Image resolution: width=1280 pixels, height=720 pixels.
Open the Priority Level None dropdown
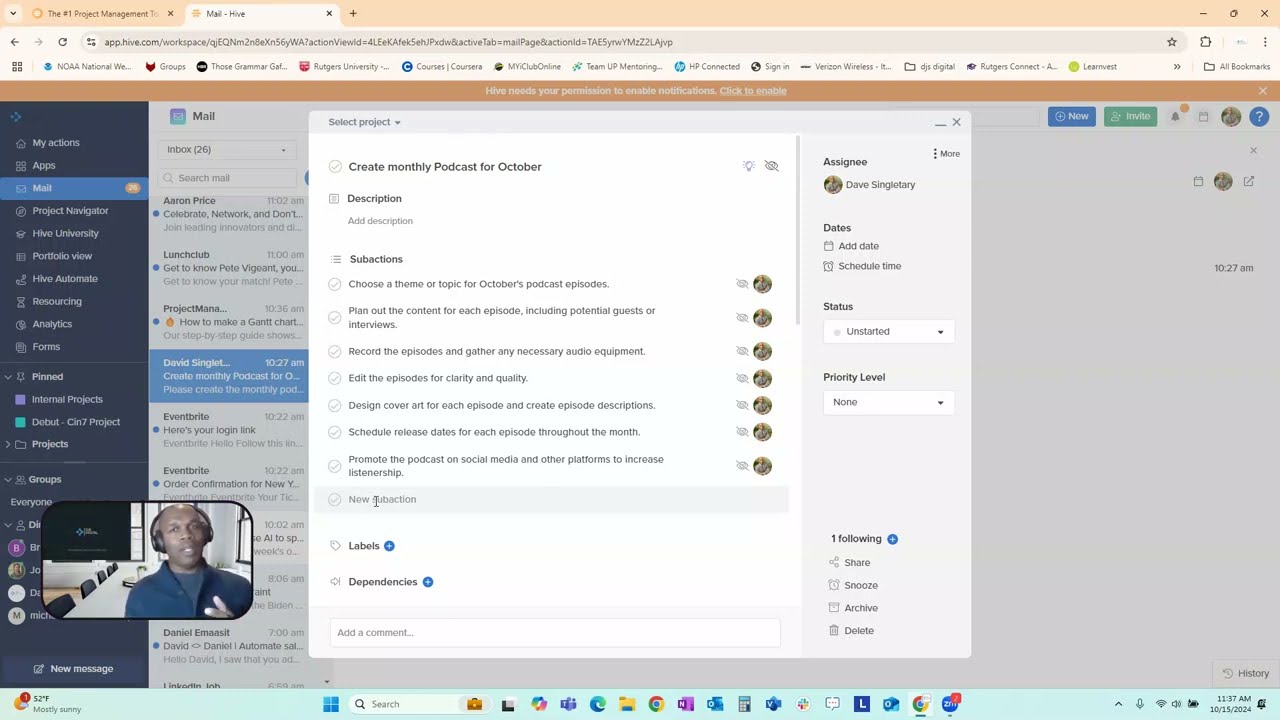[888, 402]
